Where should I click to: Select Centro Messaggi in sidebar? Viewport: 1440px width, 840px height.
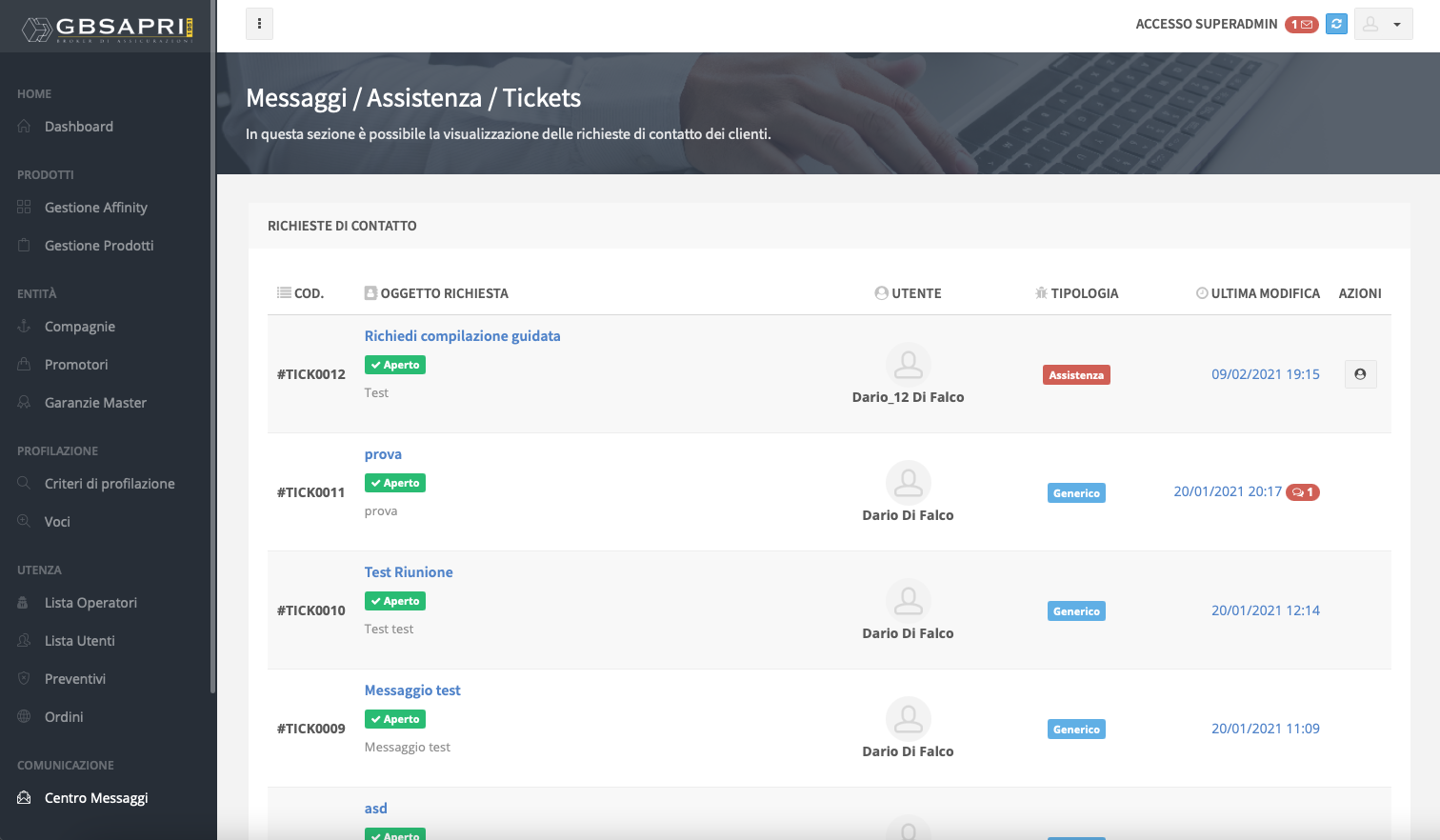pyautogui.click(x=95, y=798)
